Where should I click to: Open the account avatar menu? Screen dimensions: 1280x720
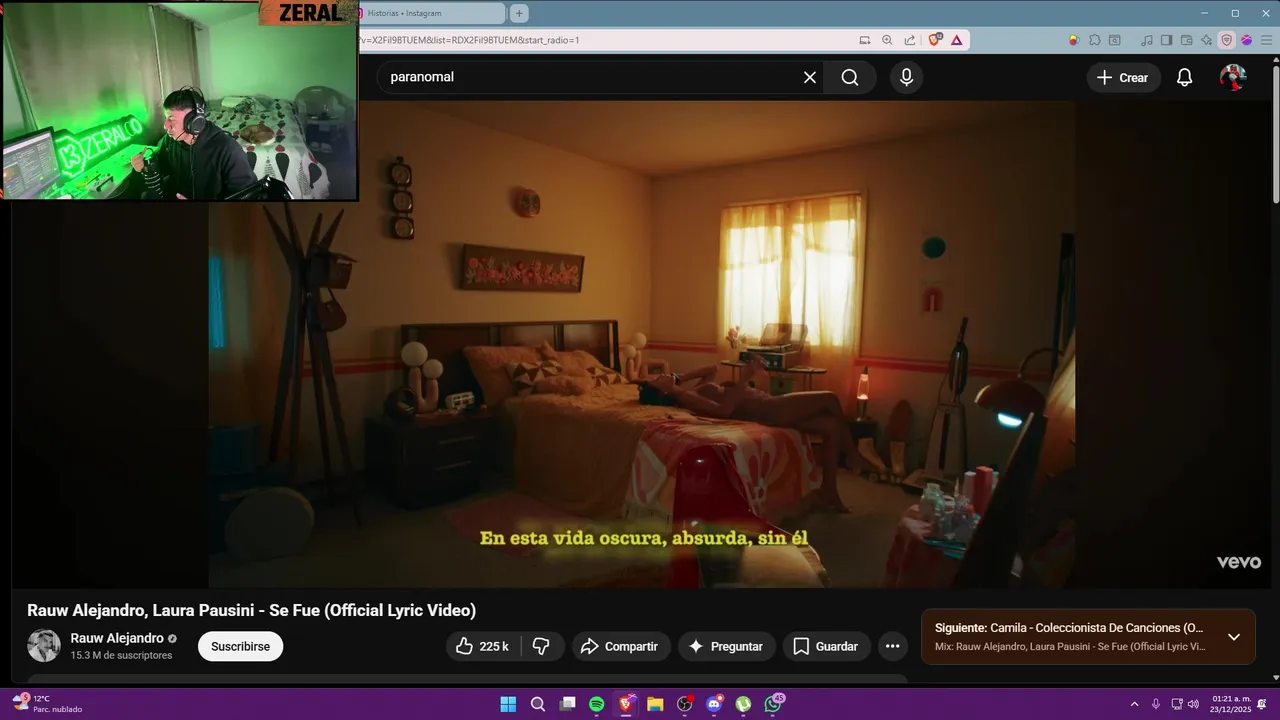coord(1233,77)
